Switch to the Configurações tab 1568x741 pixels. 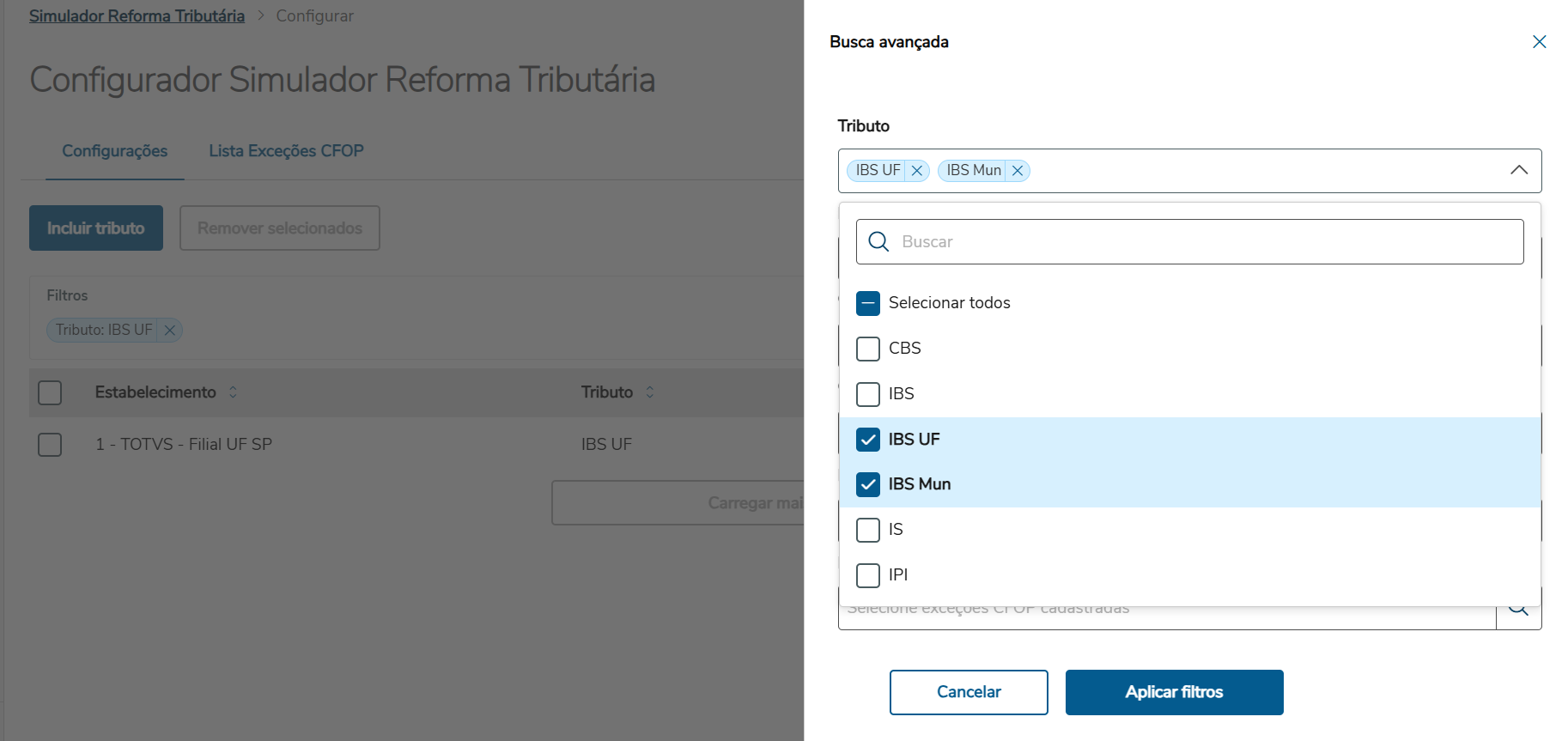[x=115, y=151]
